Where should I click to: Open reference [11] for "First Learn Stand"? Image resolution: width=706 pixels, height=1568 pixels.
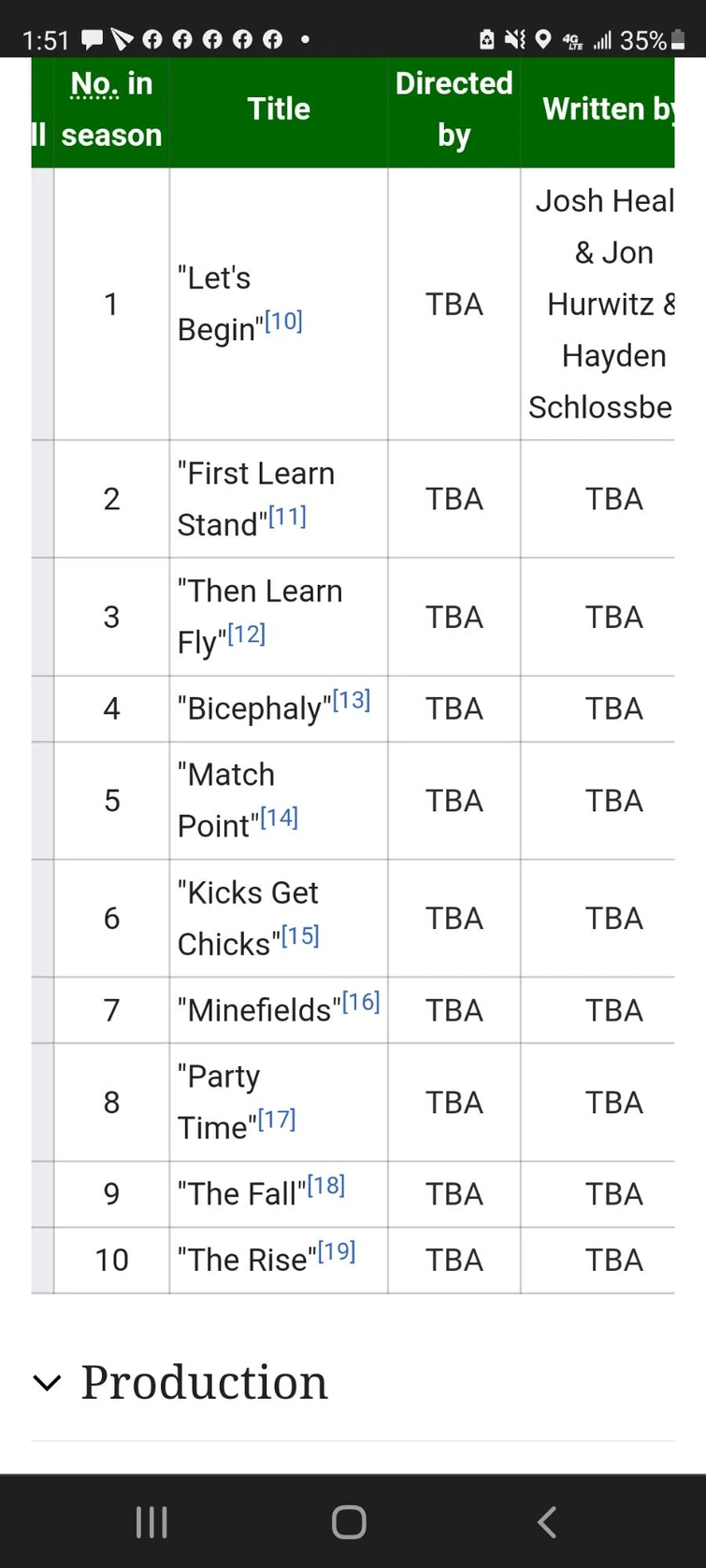289,516
